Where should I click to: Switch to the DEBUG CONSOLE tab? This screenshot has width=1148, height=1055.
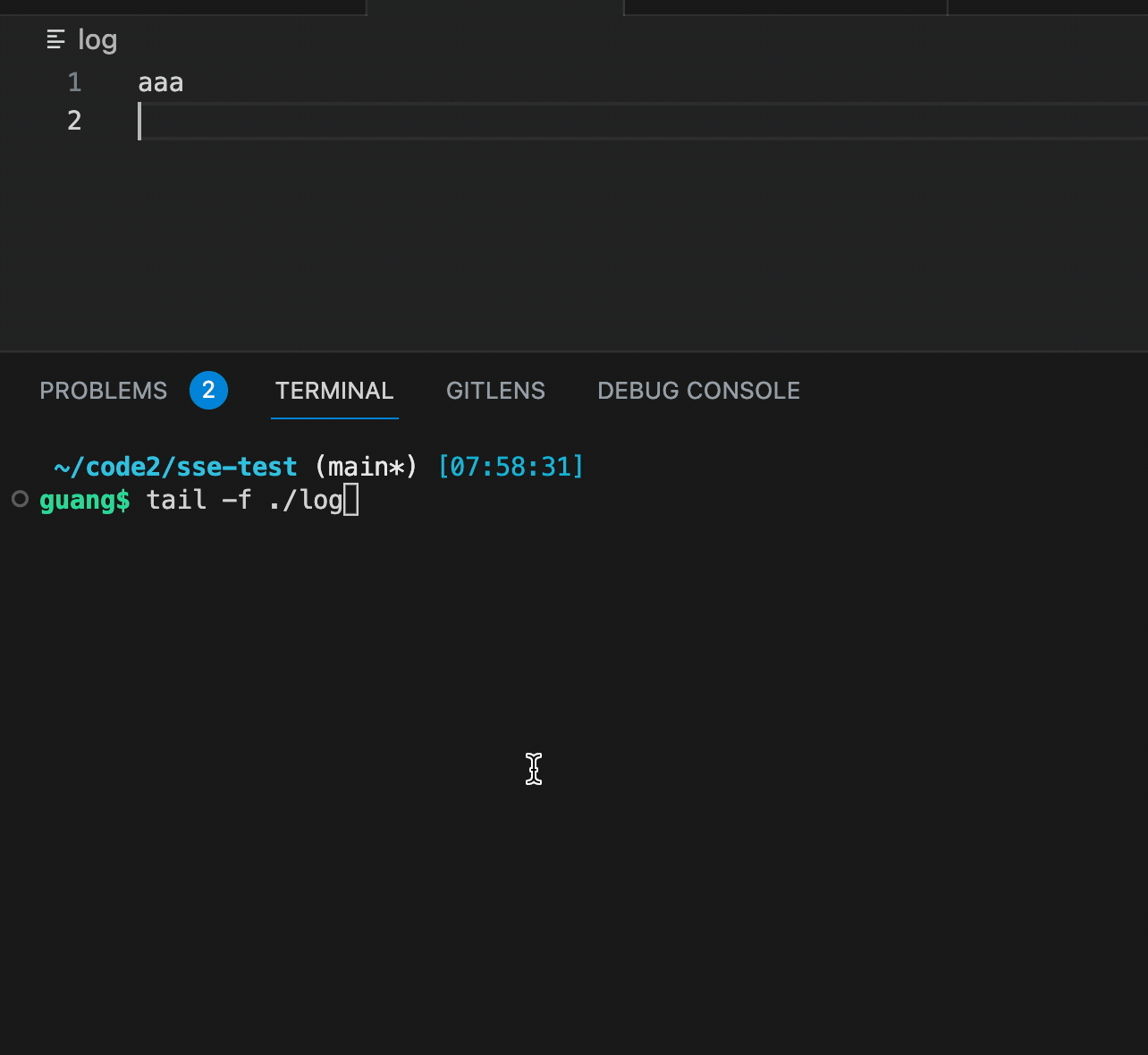(698, 391)
